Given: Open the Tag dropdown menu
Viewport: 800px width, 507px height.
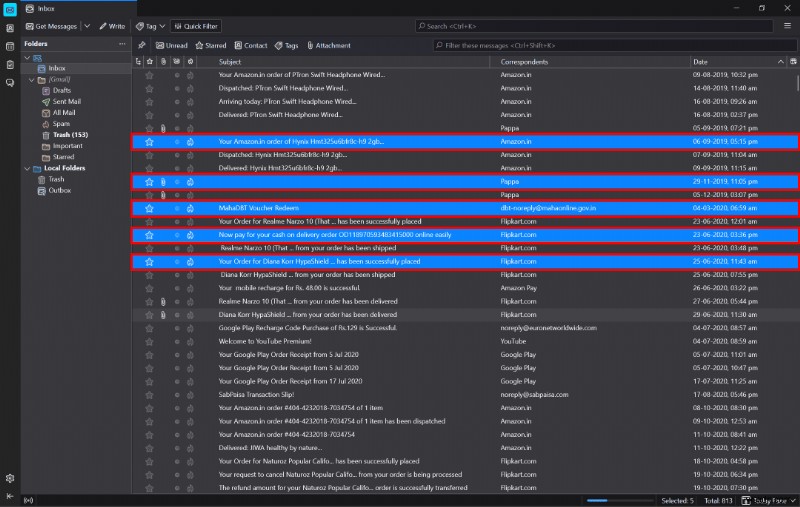Looking at the screenshot, I should click(x=151, y=26).
